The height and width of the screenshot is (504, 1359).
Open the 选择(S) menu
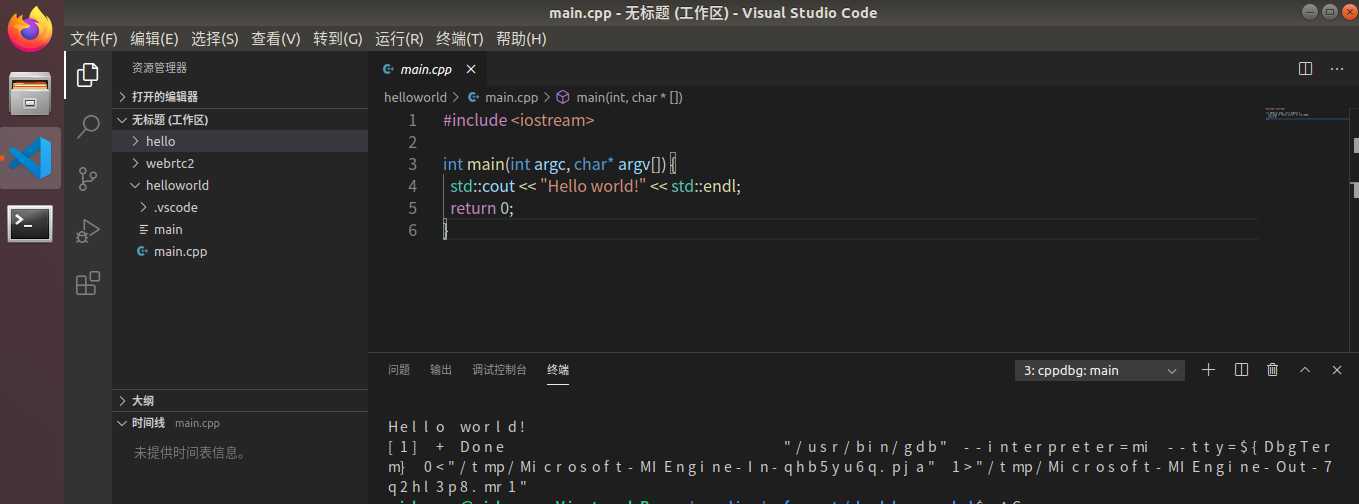(x=215, y=38)
